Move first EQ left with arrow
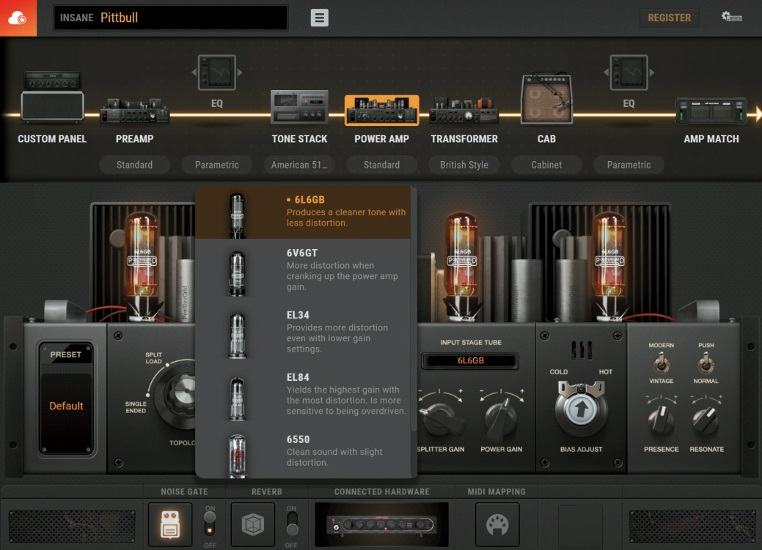This screenshot has width=762, height=550. (x=194, y=72)
